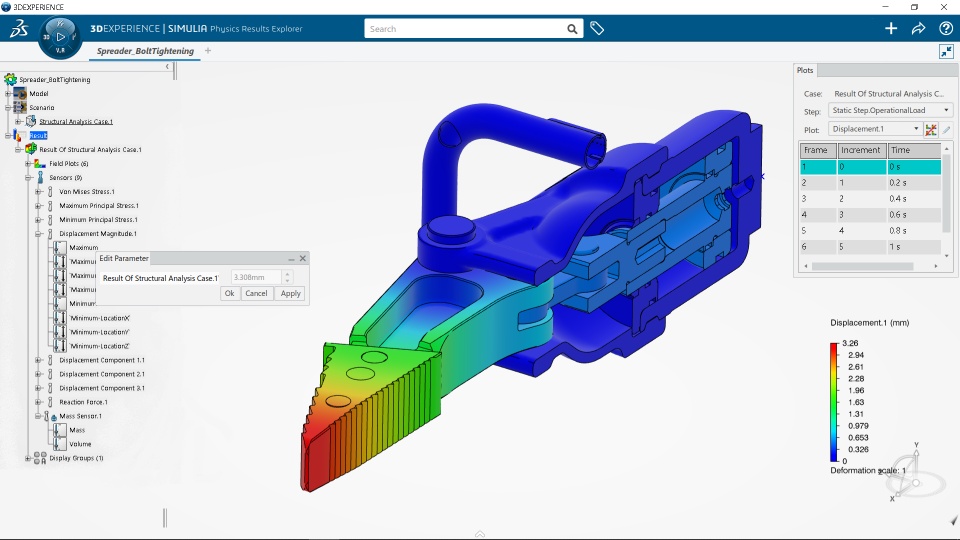This screenshot has width=960, height=540.
Task: Close the Edit Parameter dialog
Action: point(302,258)
